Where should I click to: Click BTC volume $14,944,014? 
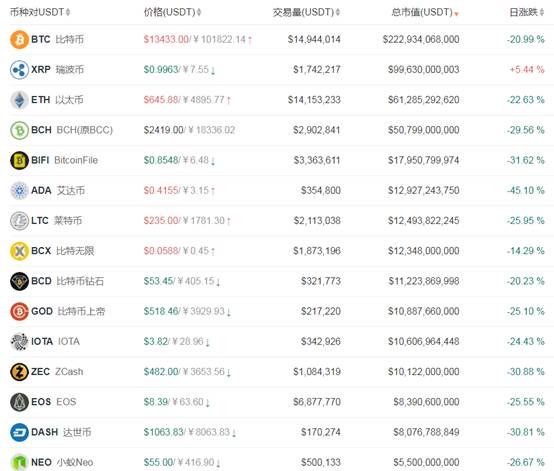pos(314,39)
